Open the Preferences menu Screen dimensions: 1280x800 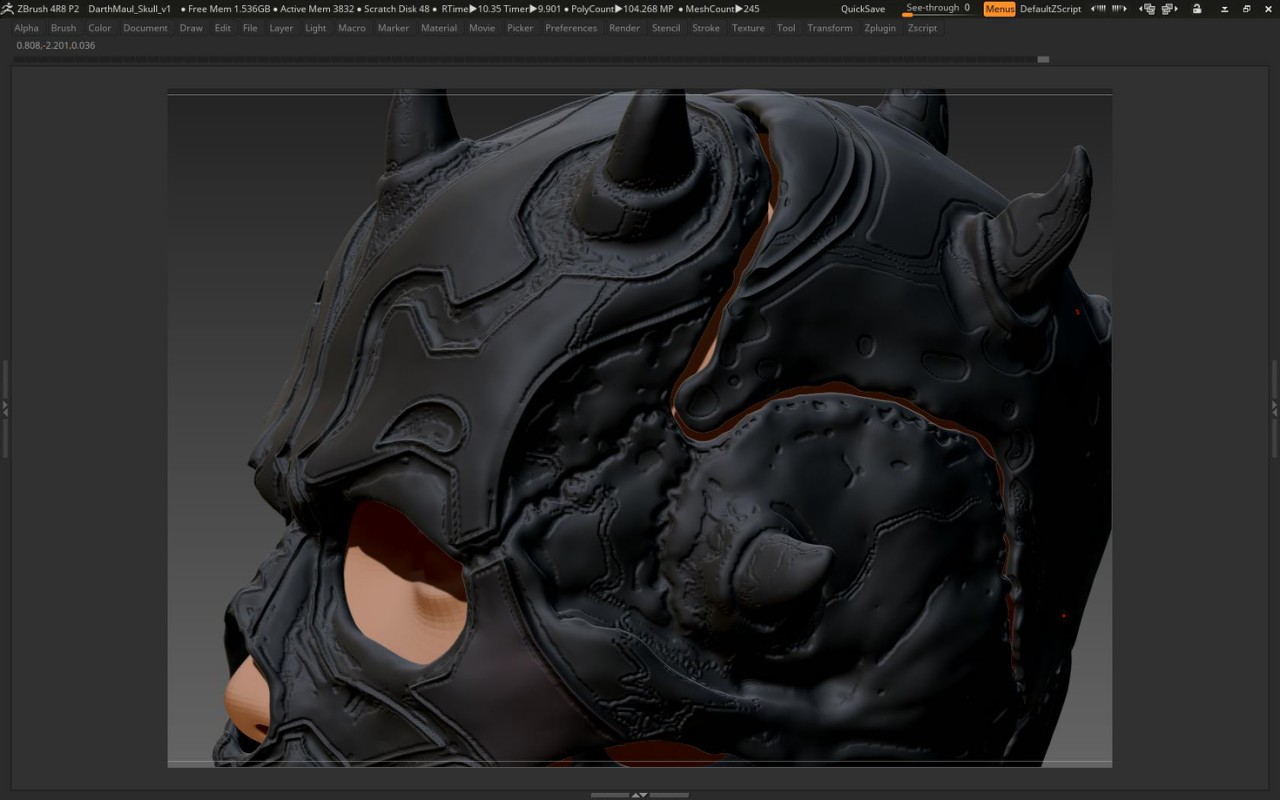[x=571, y=28]
